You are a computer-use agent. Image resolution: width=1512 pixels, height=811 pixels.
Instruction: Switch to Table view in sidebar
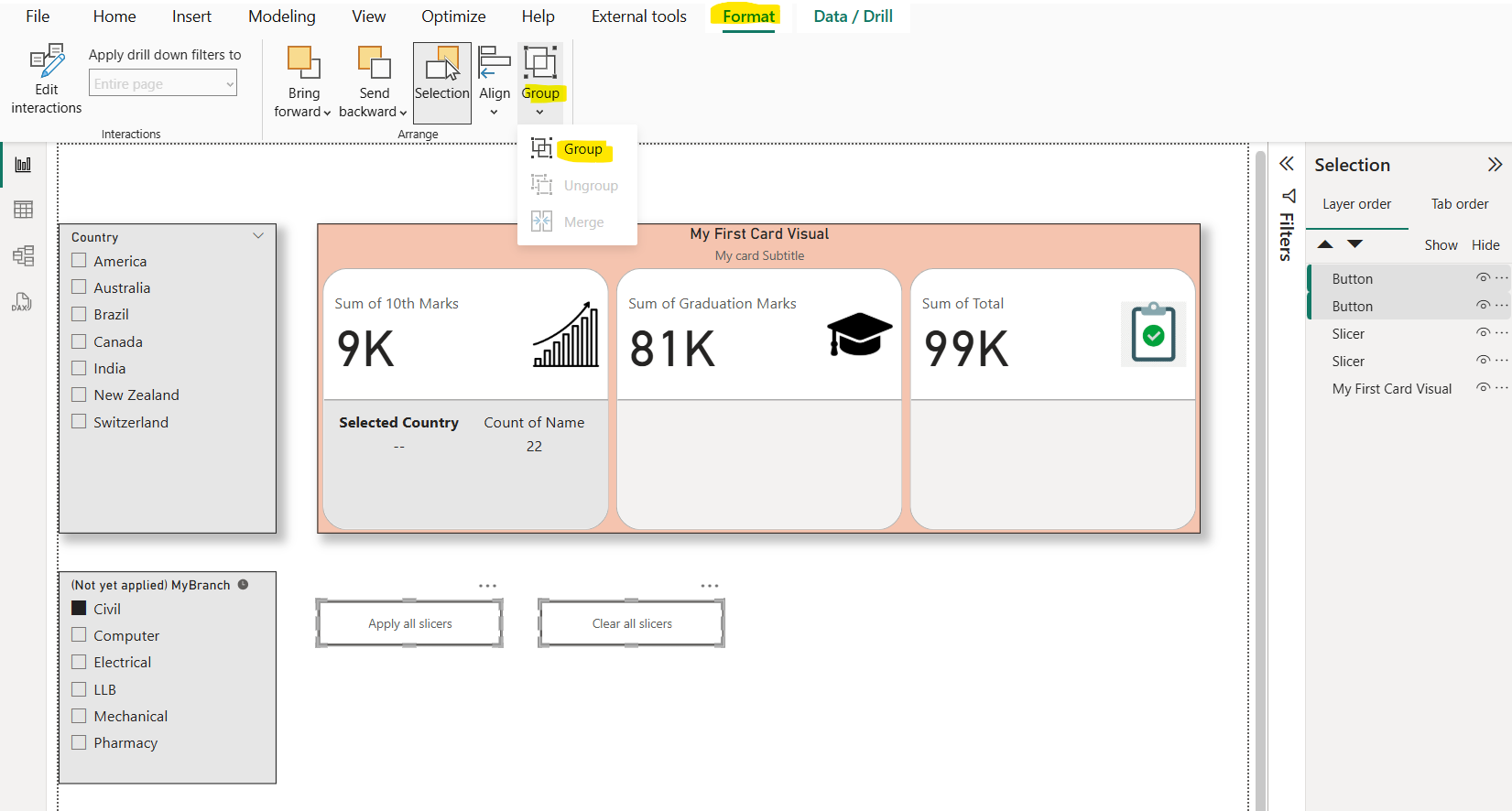click(x=23, y=210)
